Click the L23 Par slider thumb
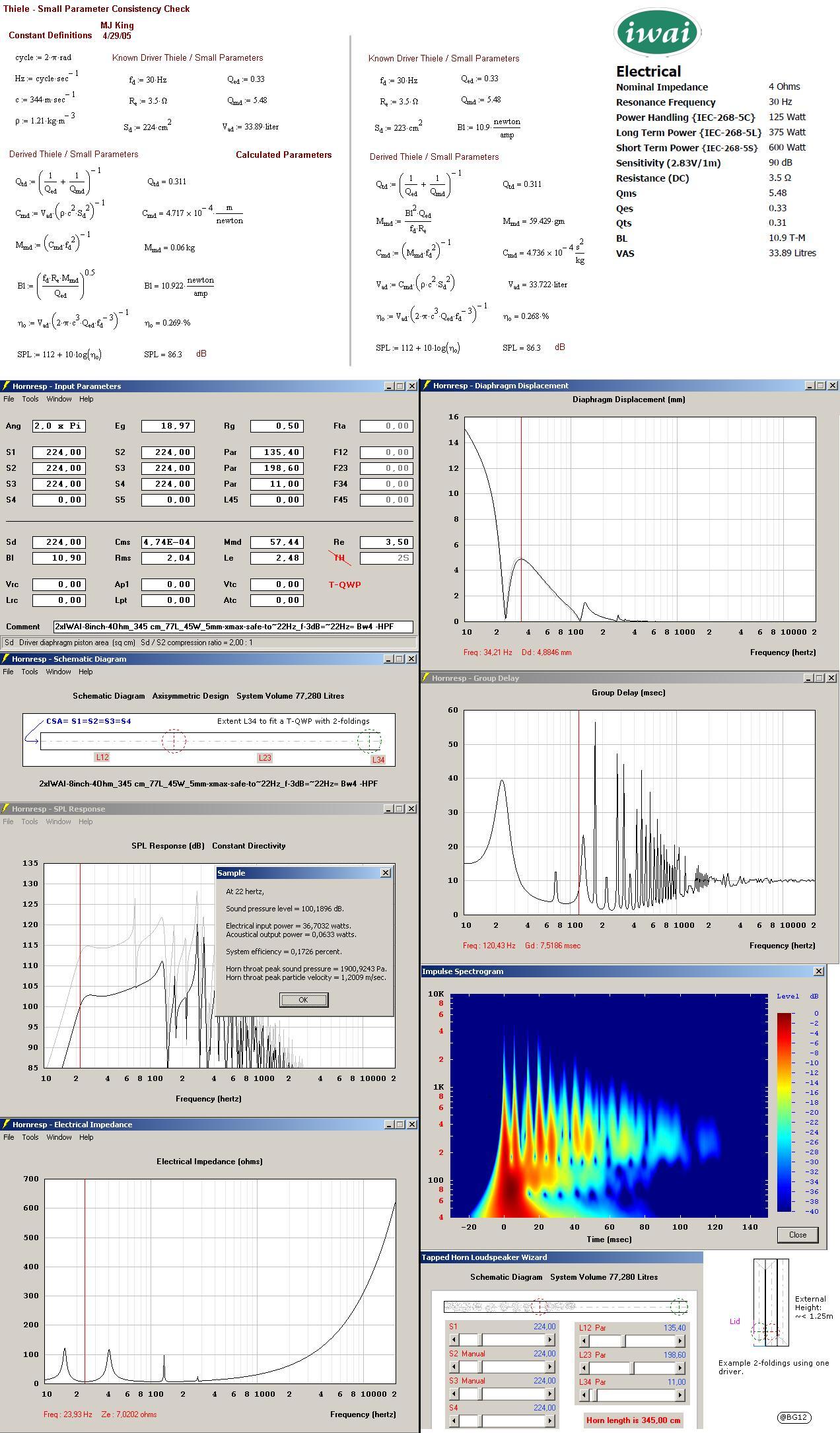 click(632, 1368)
